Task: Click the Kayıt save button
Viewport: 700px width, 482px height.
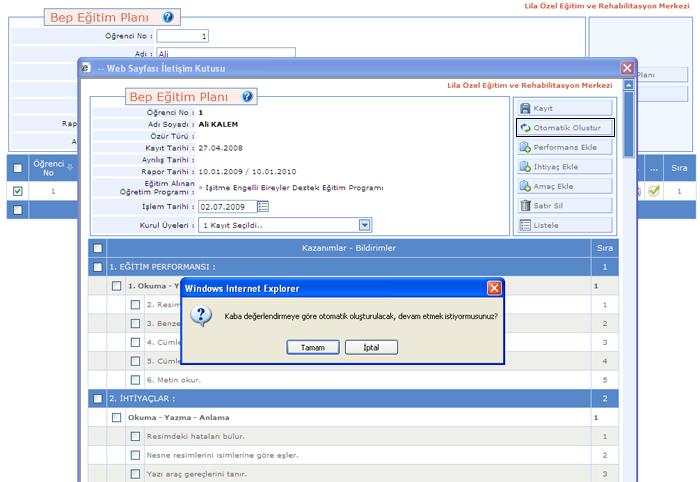Action: (x=564, y=108)
